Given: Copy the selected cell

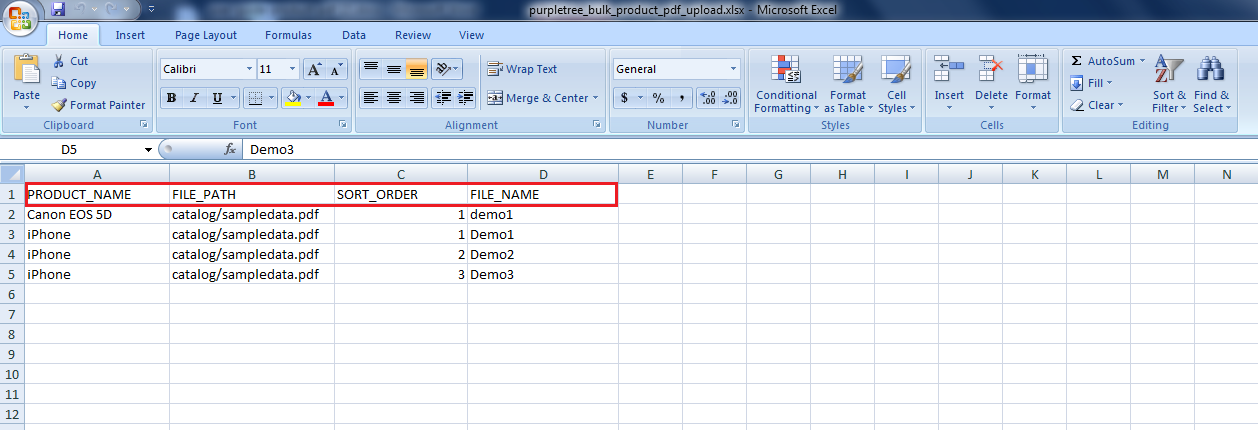Looking at the screenshot, I should 74,83.
